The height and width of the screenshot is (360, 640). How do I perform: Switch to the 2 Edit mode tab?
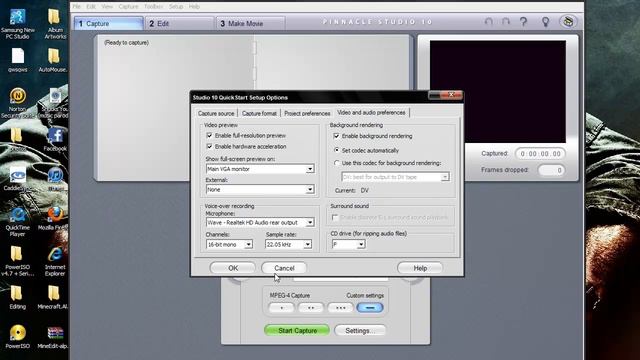click(179, 24)
